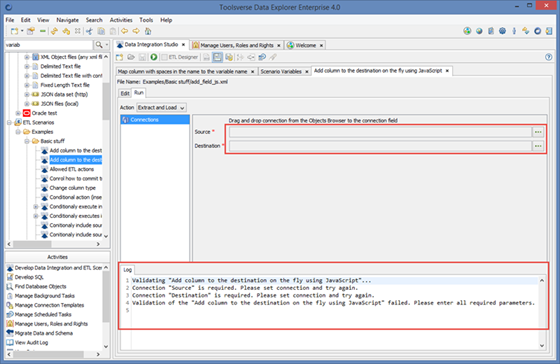Click the copy icon in the main toolbar
Image resolution: width=560 pixels, height=364 pixels.
(101, 31)
